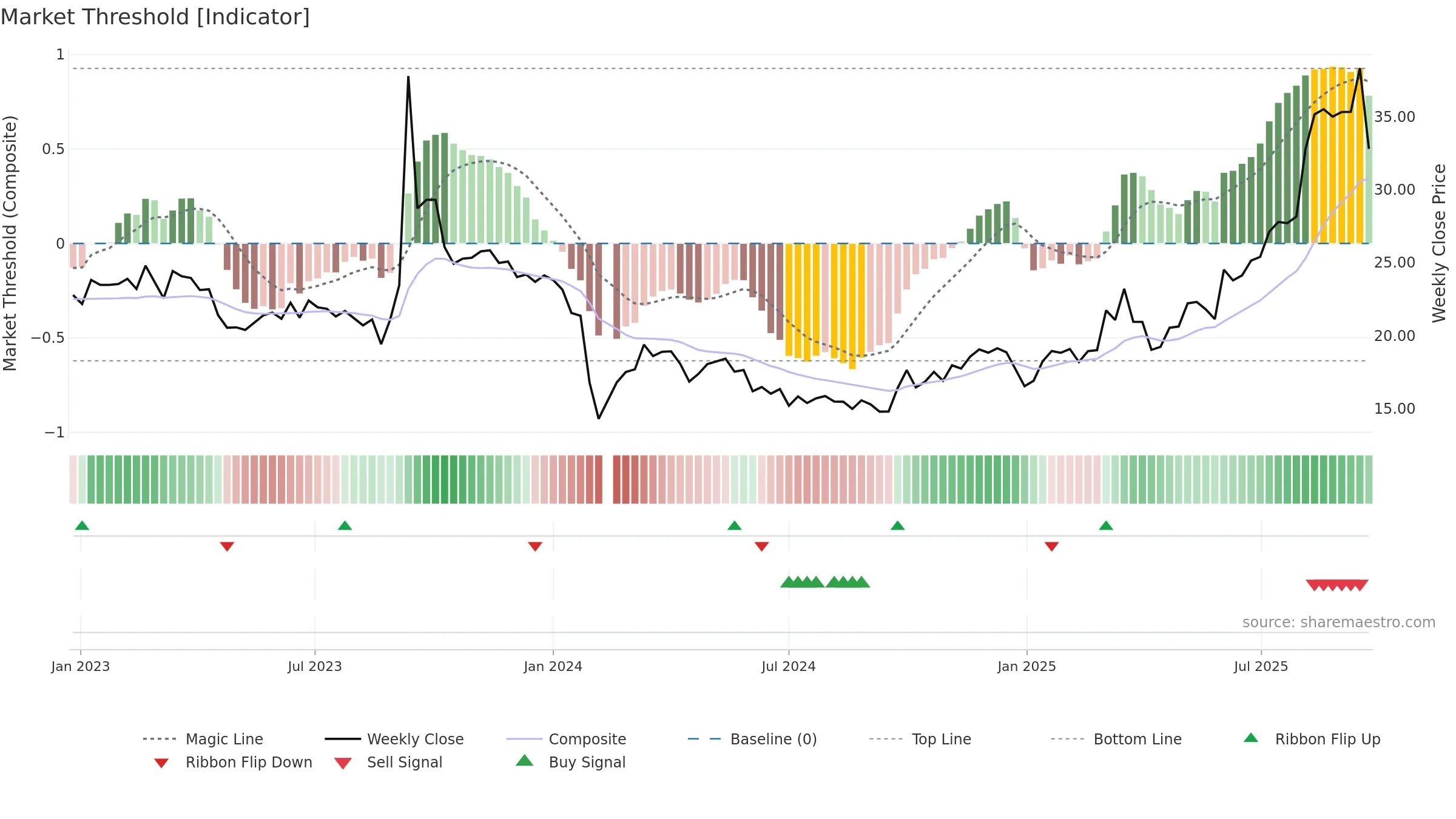Toggle the Composite legend entry
The image size is (1456, 819).
(x=566, y=739)
